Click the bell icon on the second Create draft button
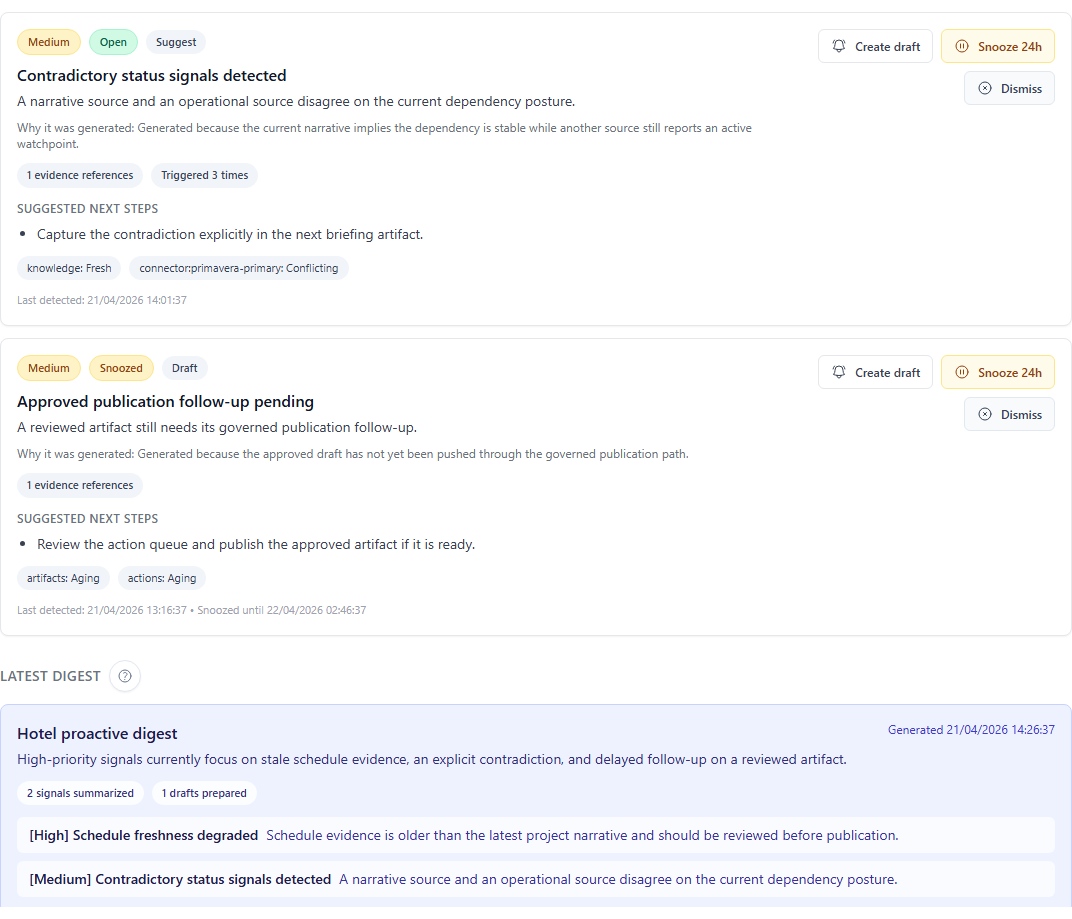The image size is (1072, 919). [838, 372]
